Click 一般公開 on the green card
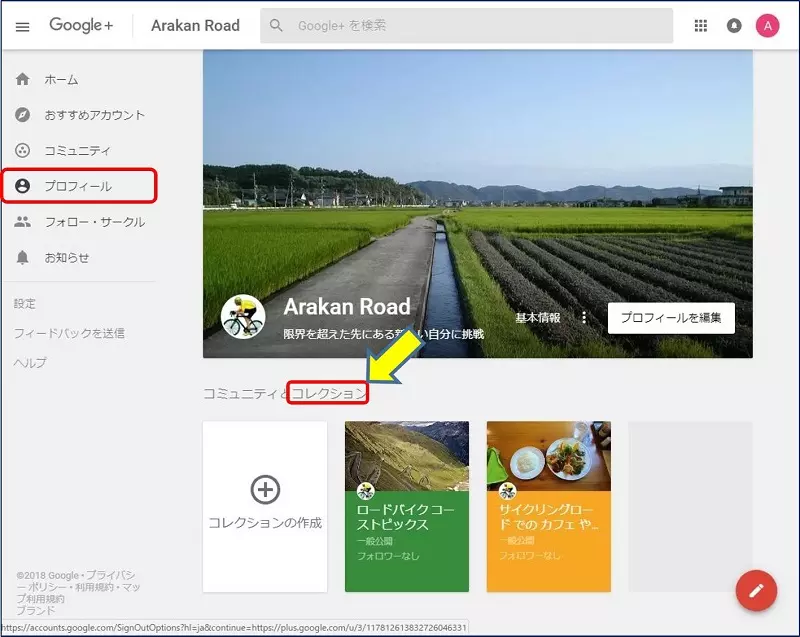The height and width of the screenshot is (637, 800). coord(374,541)
